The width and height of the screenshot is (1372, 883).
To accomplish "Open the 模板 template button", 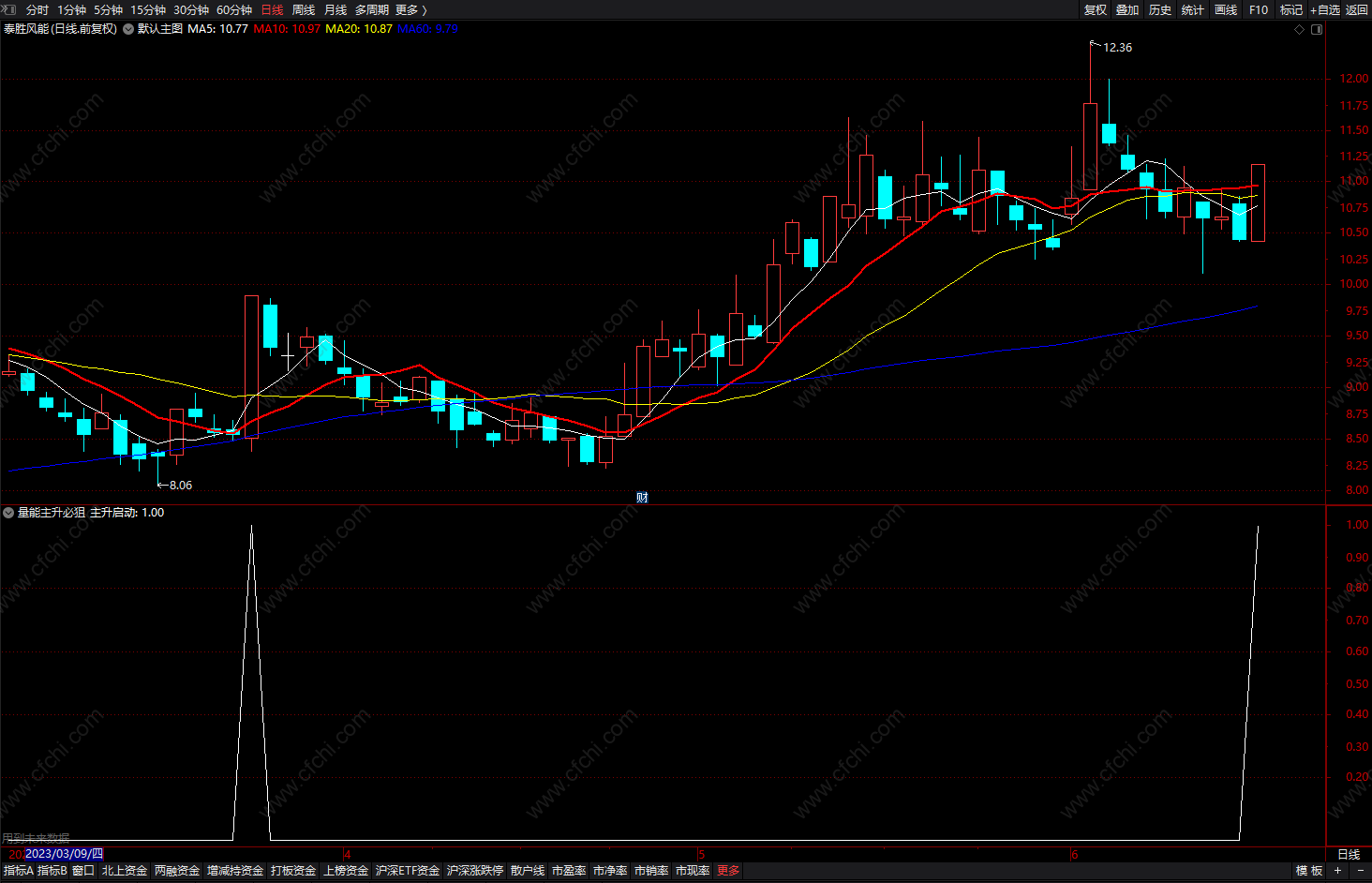I will click(x=1309, y=871).
